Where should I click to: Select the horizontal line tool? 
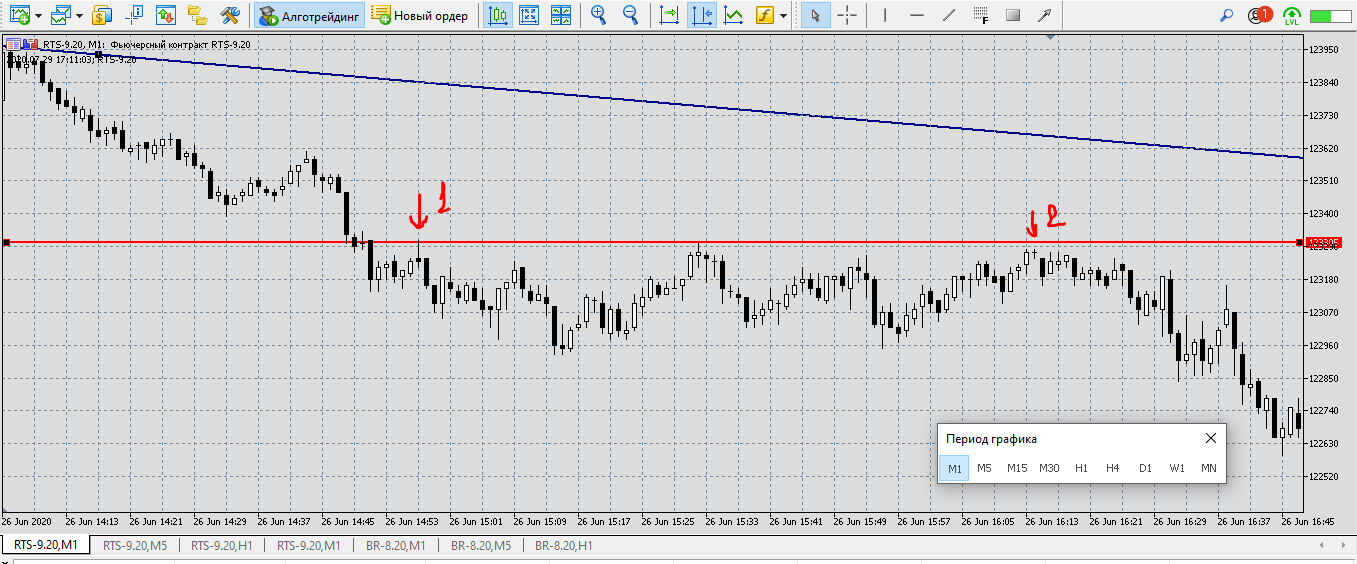pos(917,15)
